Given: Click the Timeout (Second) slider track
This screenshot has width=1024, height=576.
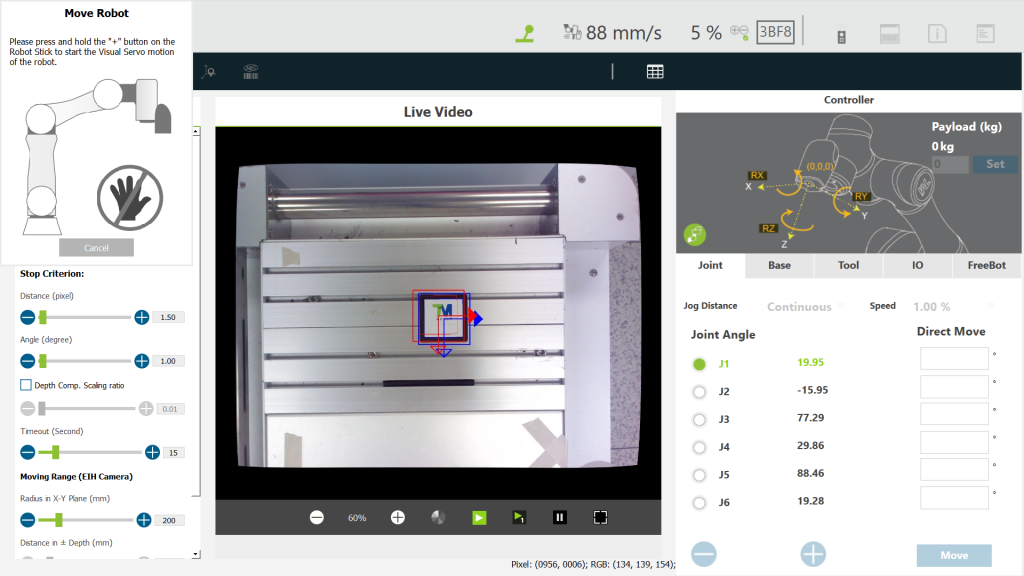Looking at the screenshot, I should (90, 452).
